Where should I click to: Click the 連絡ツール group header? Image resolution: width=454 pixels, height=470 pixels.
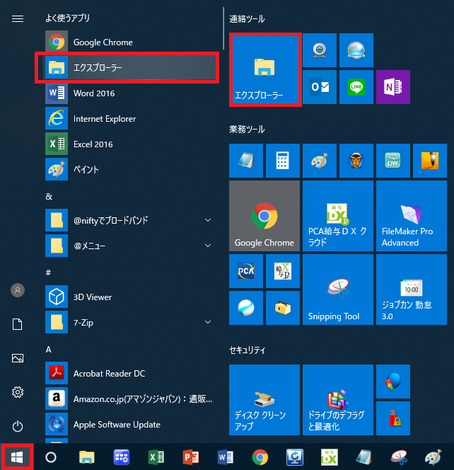247,19
